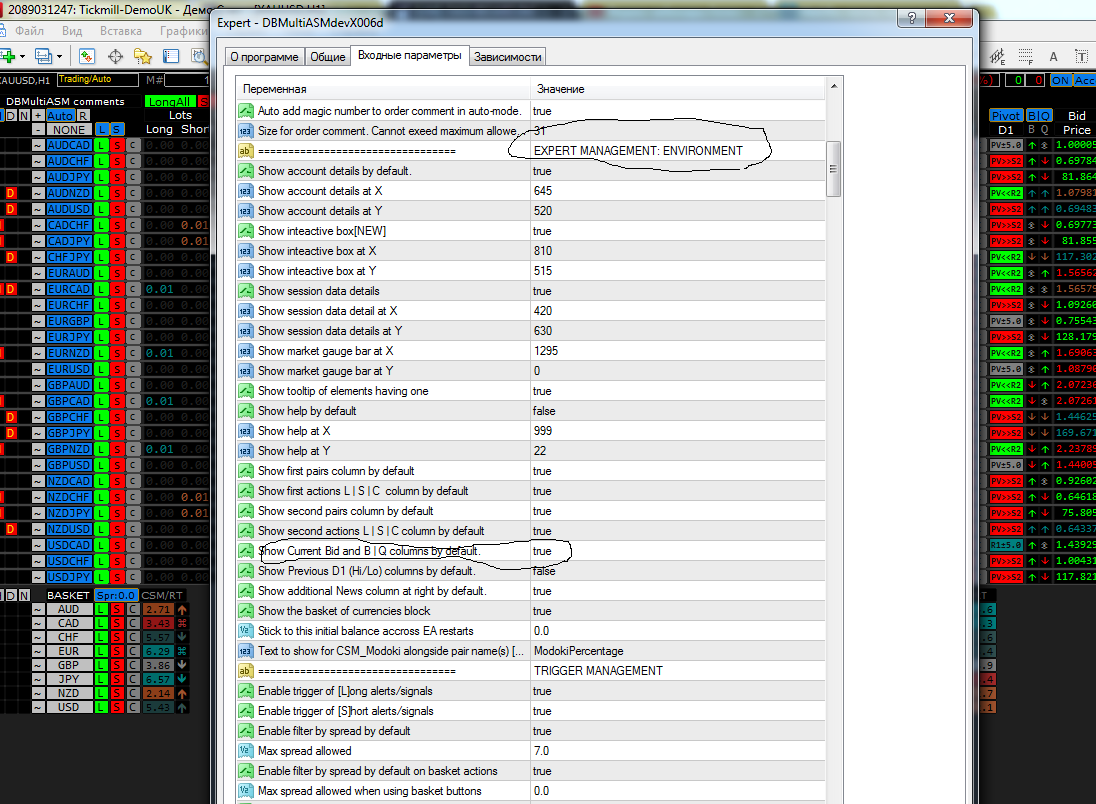Click the red D marker left of AUDNZD
The width and height of the screenshot is (1096, 804).
click(11, 193)
